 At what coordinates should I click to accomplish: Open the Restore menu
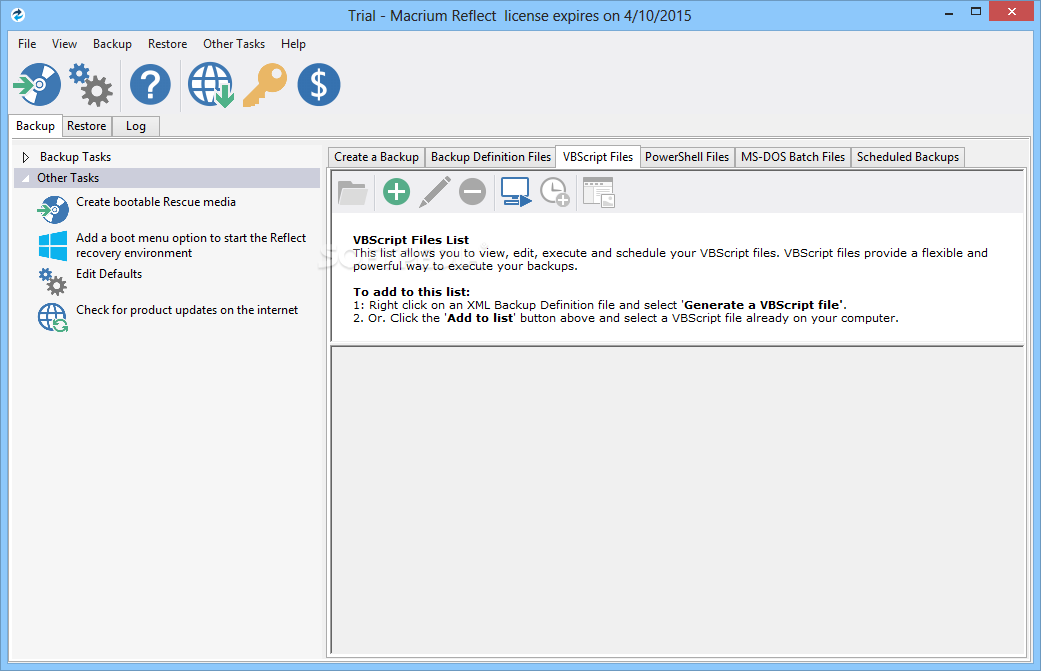point(167,44)
